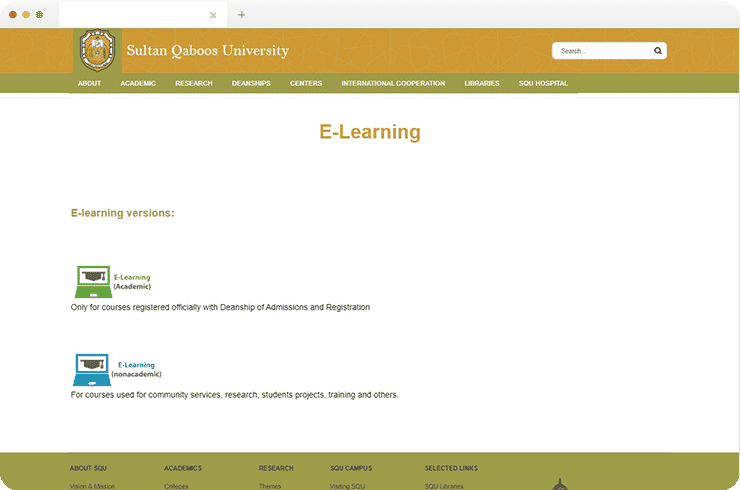
Task: Open the LIBRARIES menu
Action: tap(481, 83)
